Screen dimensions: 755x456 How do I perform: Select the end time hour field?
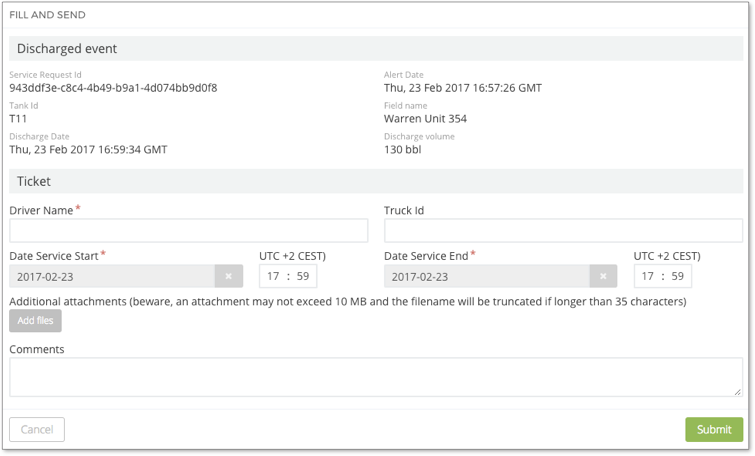coord(648,276)
